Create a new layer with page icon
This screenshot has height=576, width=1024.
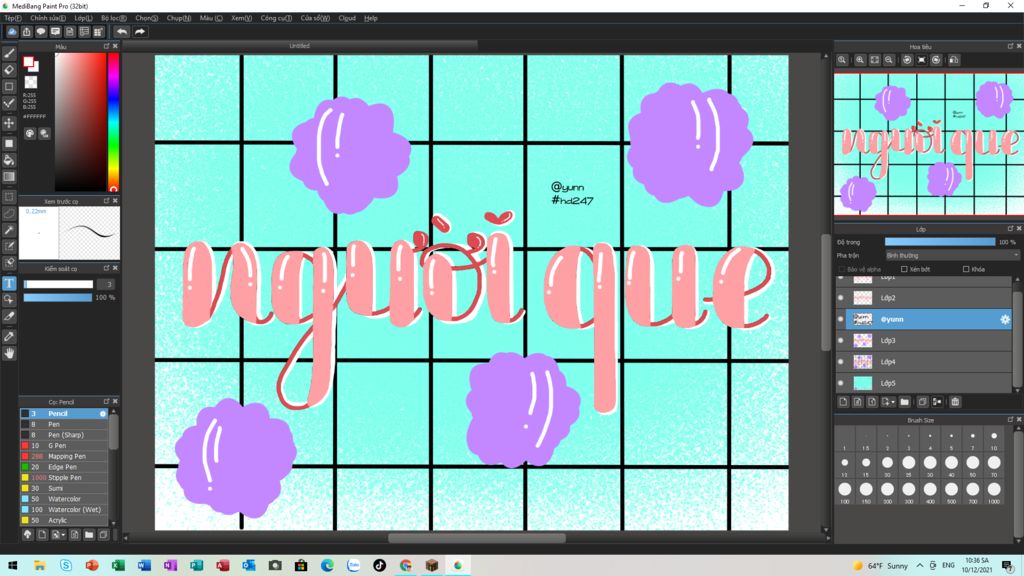click(x=843, y=402)
